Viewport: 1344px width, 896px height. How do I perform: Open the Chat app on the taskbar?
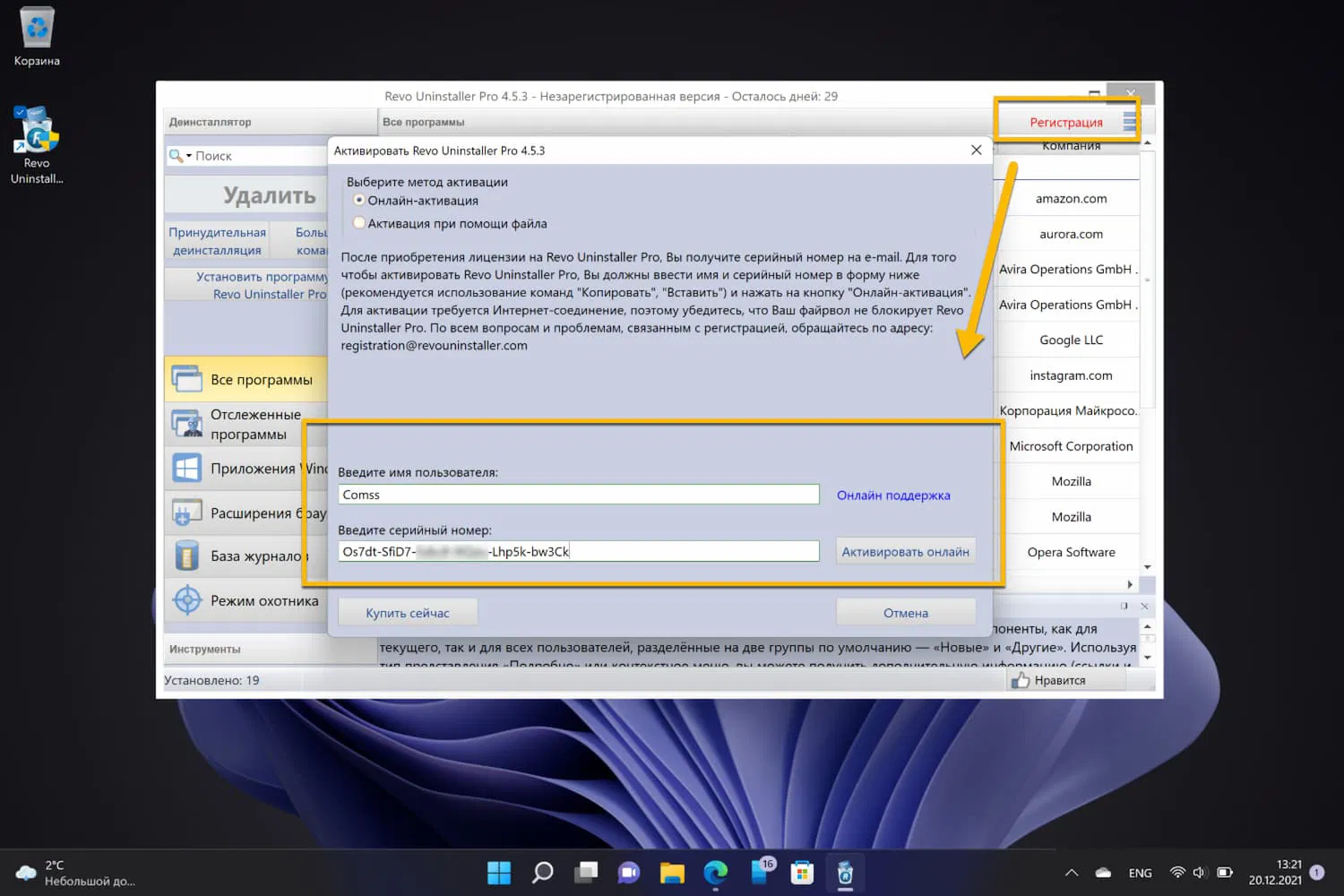[629, 872]
